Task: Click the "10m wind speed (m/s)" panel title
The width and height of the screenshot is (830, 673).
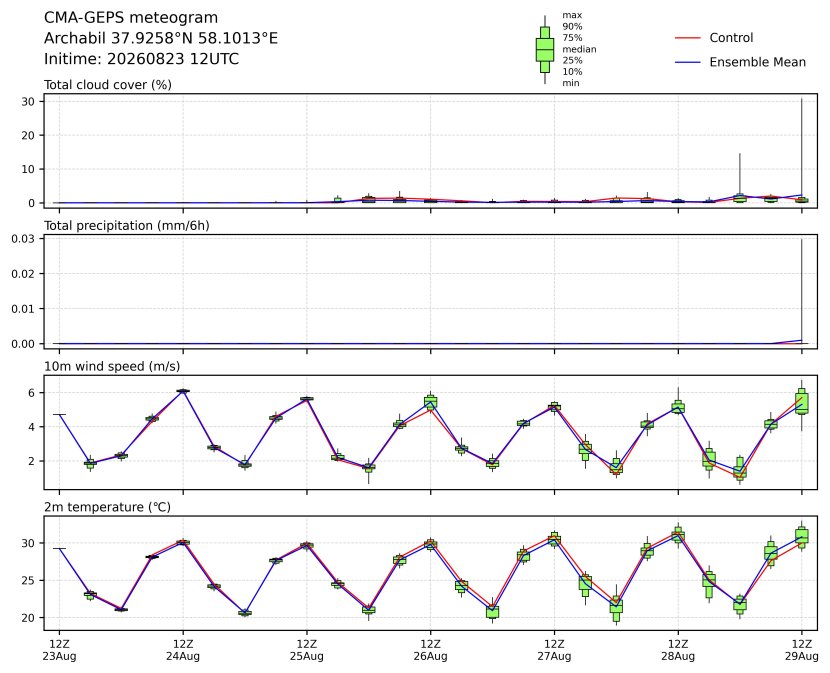Action: tap(112, 366)
